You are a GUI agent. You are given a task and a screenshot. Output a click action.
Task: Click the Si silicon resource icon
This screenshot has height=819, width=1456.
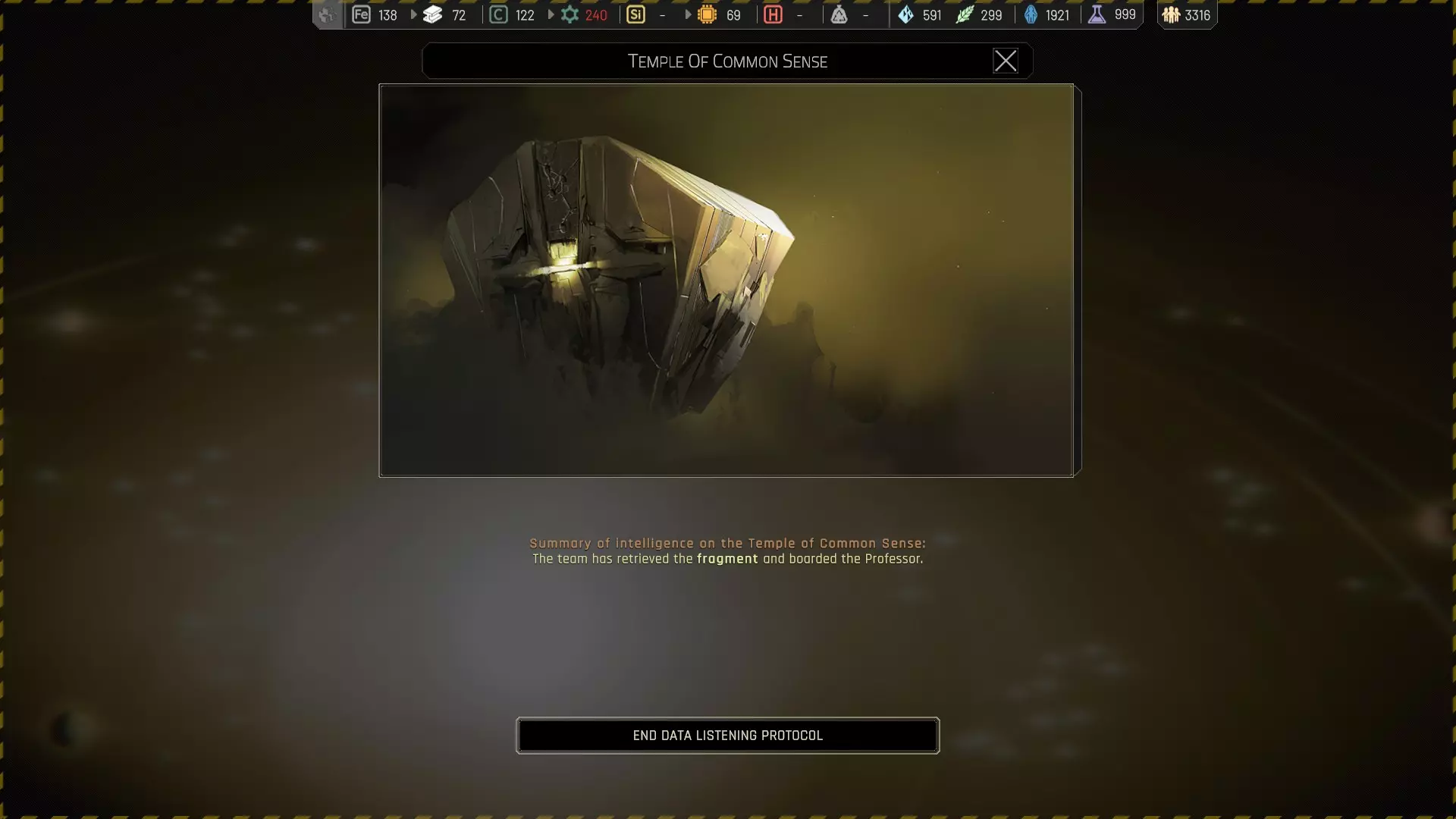[635, 14]
